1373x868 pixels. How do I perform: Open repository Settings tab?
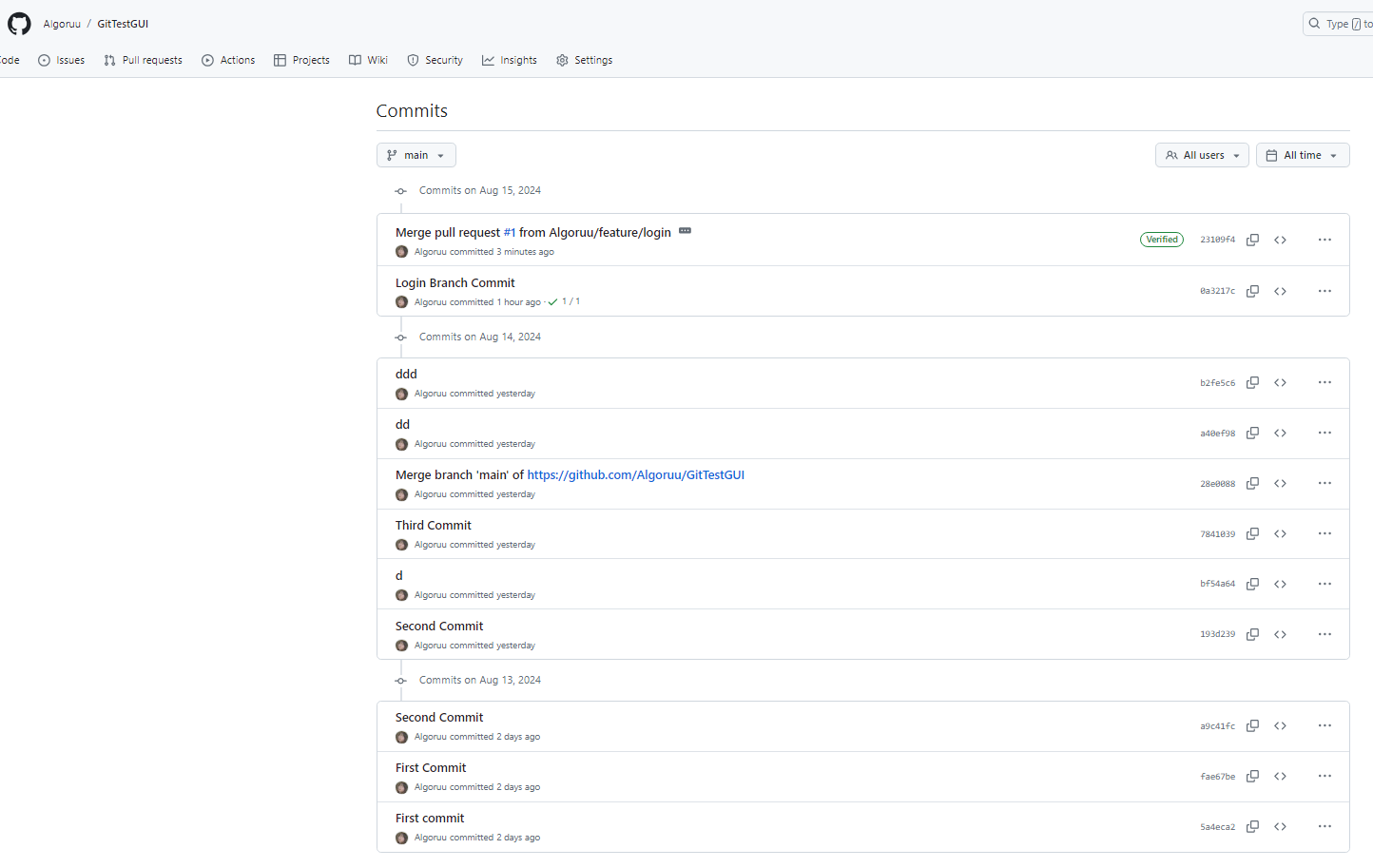pyautogui.click(x=584, y=60)
